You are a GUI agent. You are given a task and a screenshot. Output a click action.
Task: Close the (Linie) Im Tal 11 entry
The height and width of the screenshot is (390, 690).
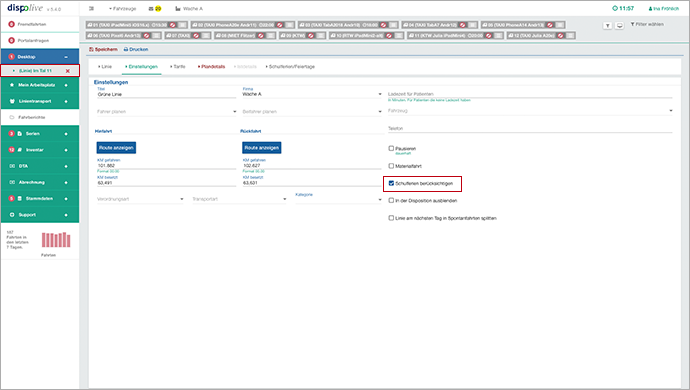coord(67,71)
